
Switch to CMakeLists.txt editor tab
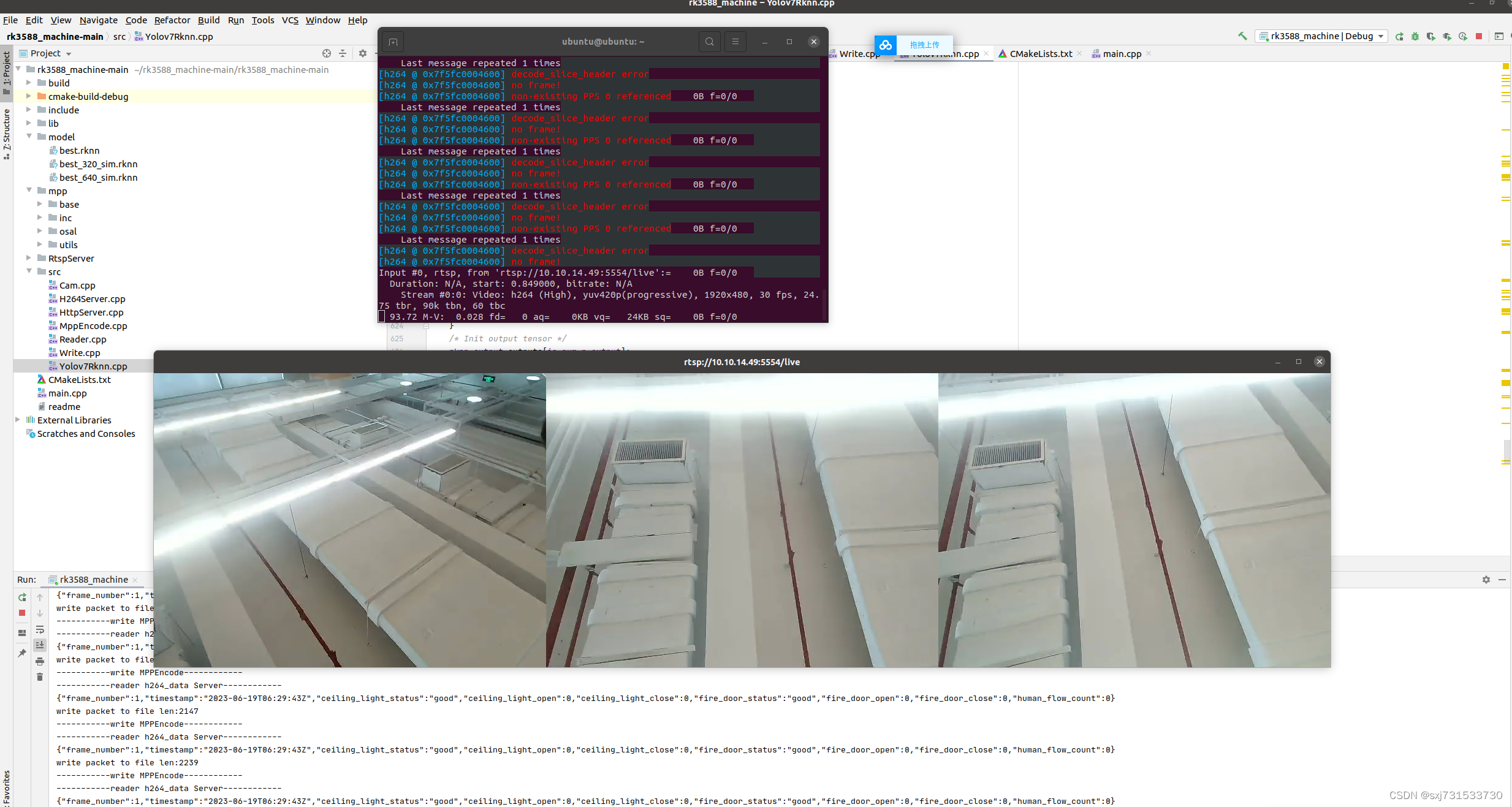(x=1040, y=54)
